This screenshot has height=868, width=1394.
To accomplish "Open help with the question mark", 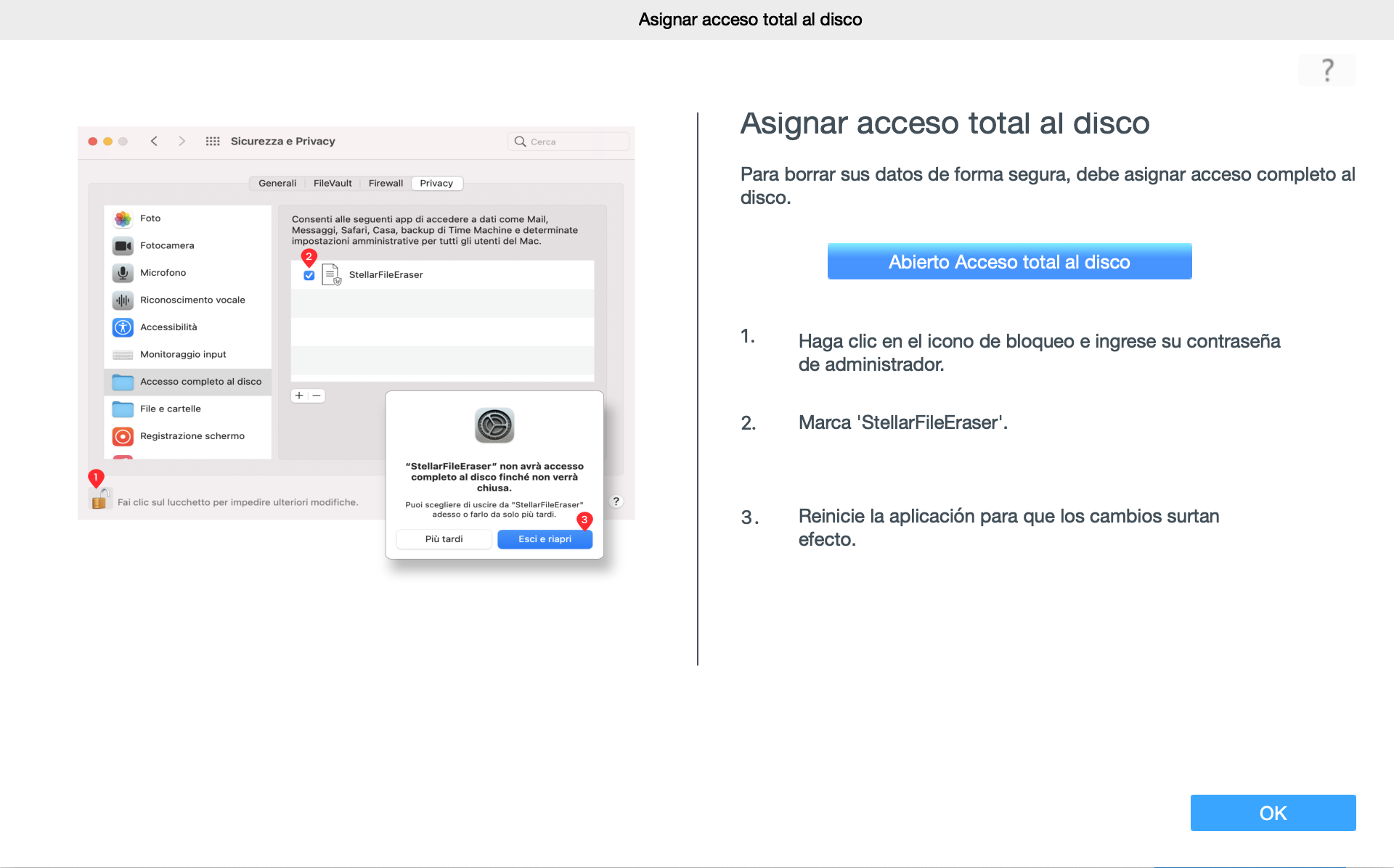I will [x=1327, y=70].
